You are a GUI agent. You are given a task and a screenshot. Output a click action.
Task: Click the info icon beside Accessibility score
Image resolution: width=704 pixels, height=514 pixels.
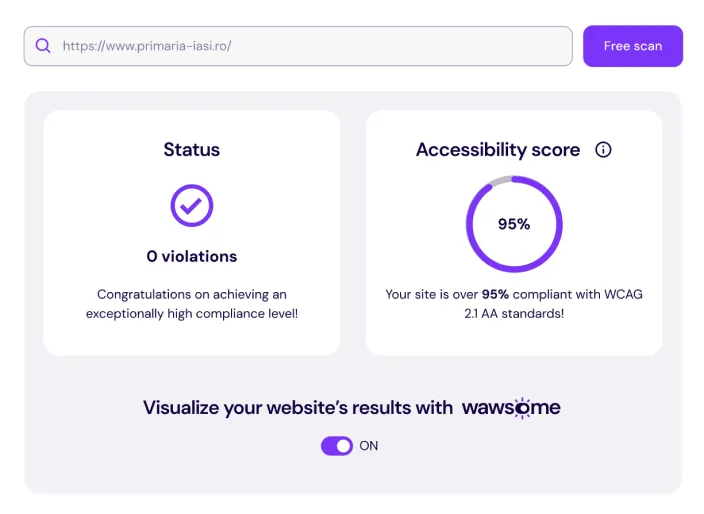point(603,150)
